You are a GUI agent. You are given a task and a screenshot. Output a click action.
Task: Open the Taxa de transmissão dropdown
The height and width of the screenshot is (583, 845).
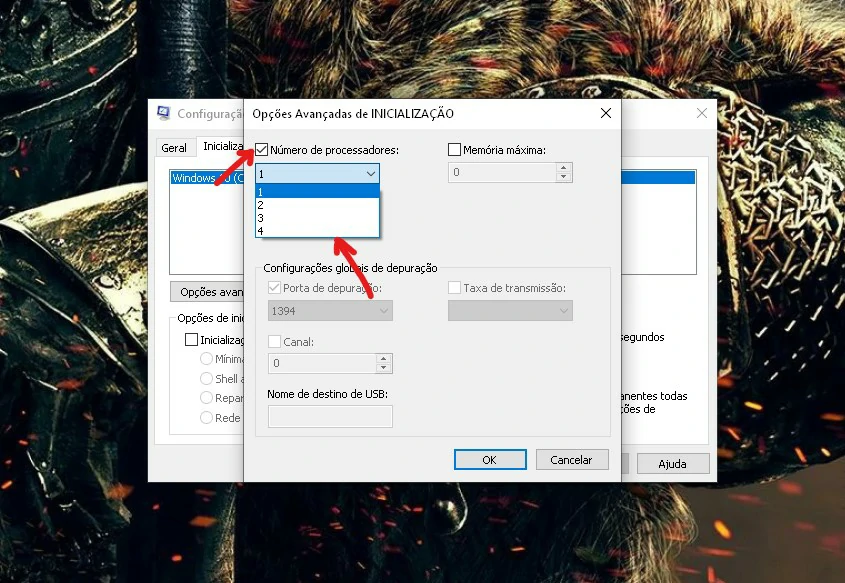[x=510, y=311]
